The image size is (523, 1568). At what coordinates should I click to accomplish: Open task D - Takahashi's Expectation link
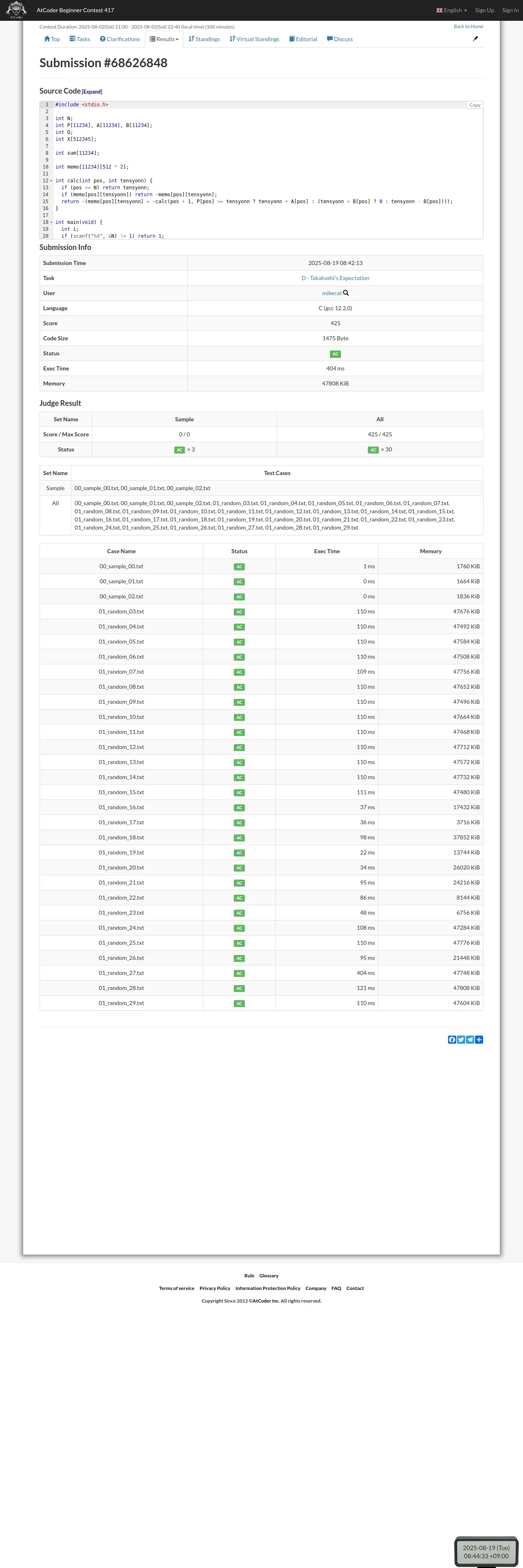(x=335, y=278)
